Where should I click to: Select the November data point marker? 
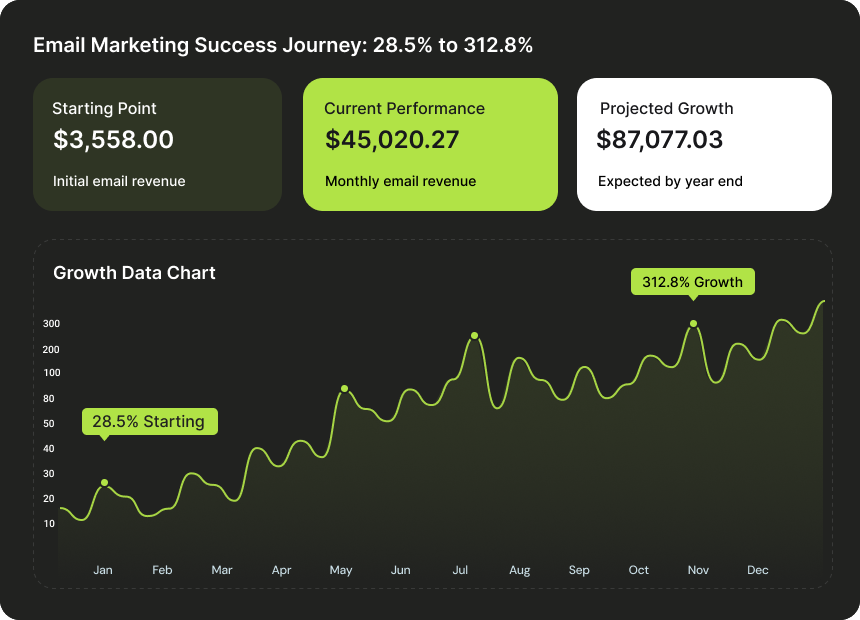tap(692, 322)
